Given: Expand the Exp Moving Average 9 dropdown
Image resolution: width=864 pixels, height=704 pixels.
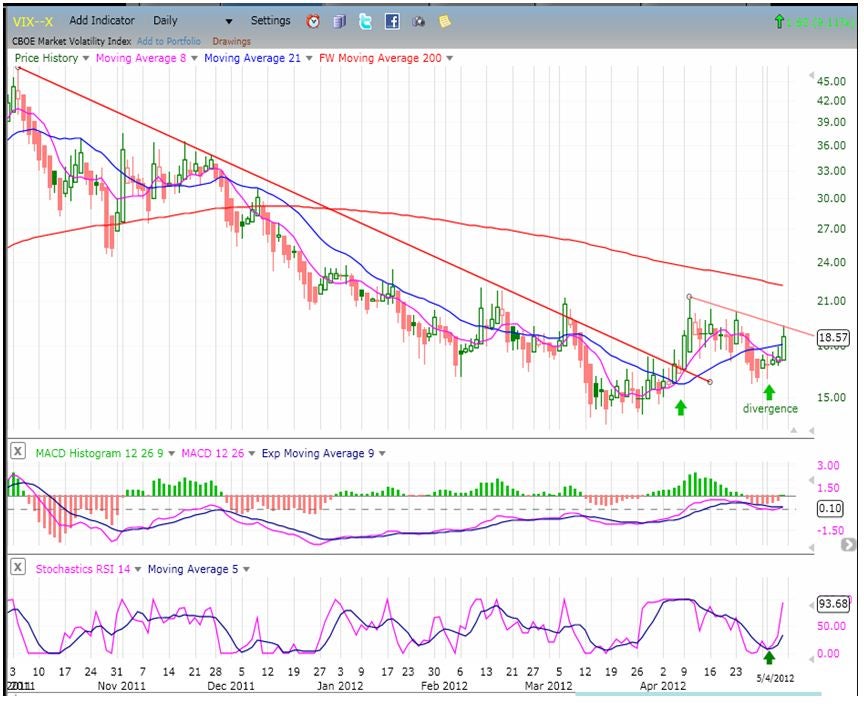Looking at the screenshot, I should click(x=382, y=454).
